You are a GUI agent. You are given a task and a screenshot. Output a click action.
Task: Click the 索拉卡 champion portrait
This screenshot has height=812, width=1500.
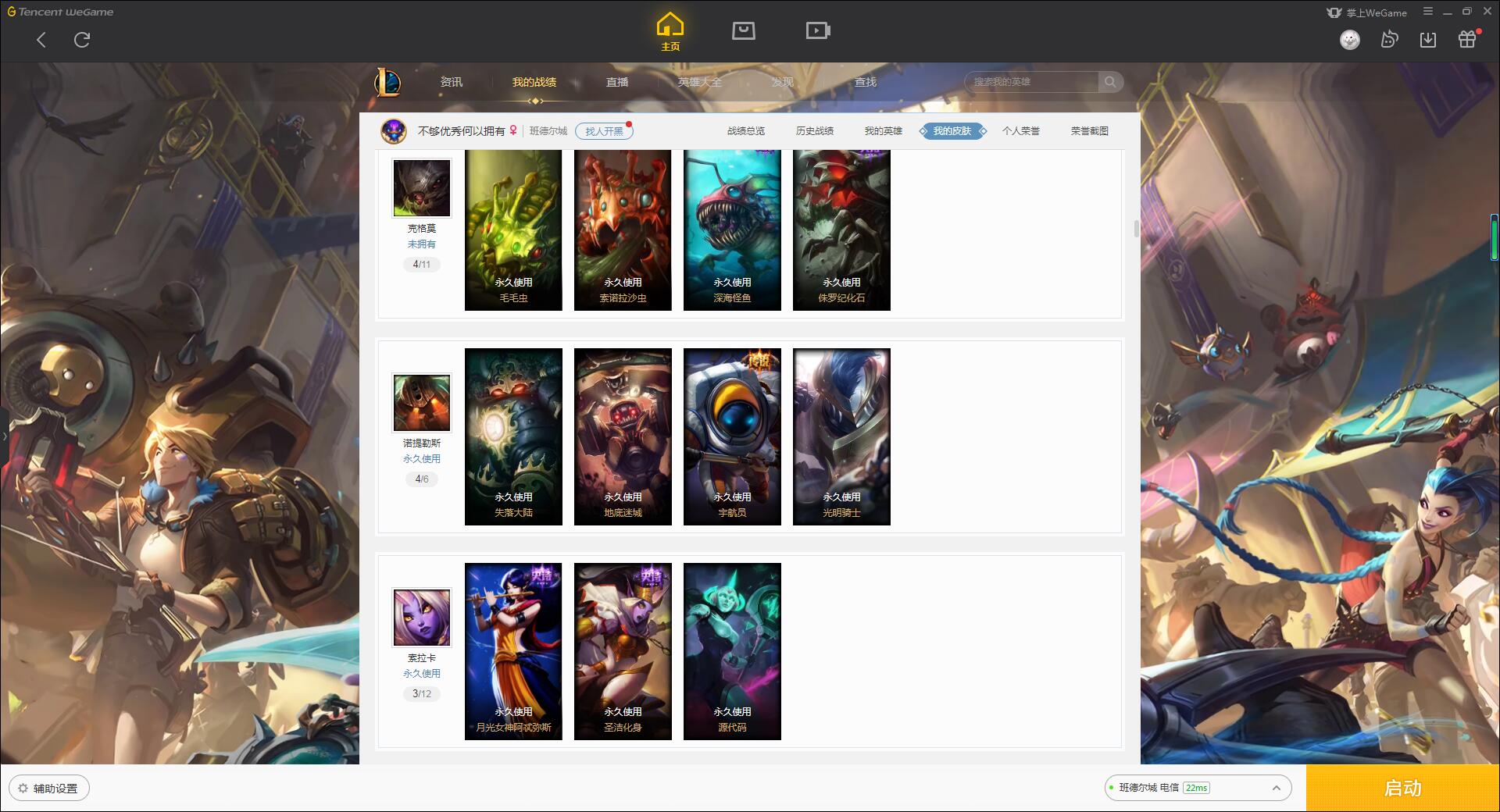click(422, 618)
